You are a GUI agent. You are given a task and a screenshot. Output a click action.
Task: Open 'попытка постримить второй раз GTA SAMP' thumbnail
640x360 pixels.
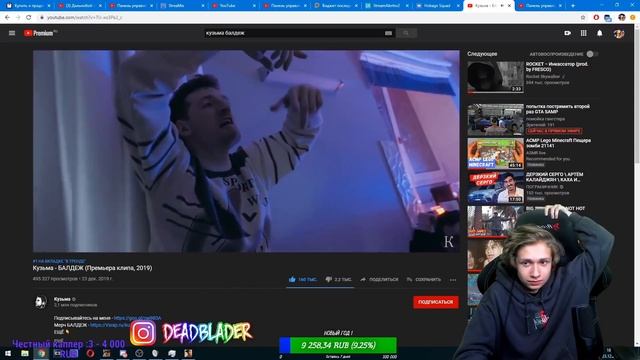click(x=495, y=120)
